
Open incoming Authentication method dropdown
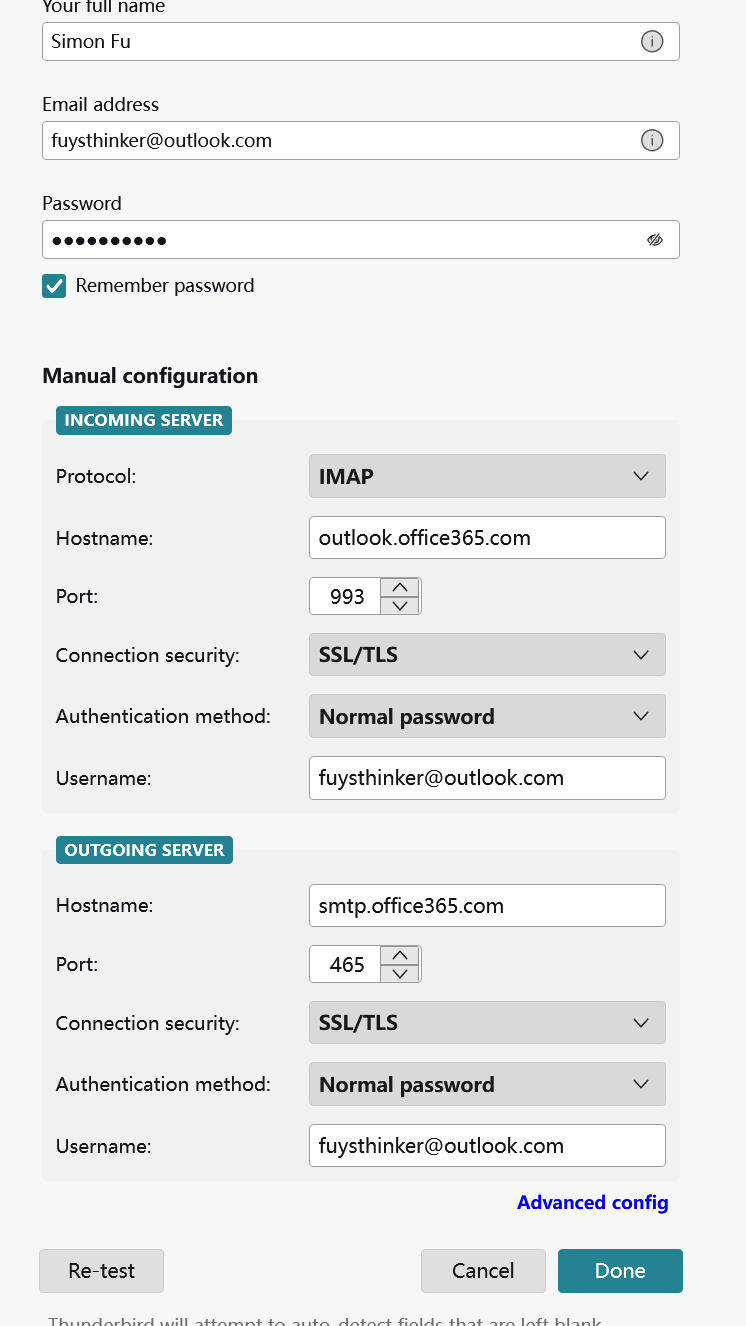pyautogui.click(x=487, y=716)
